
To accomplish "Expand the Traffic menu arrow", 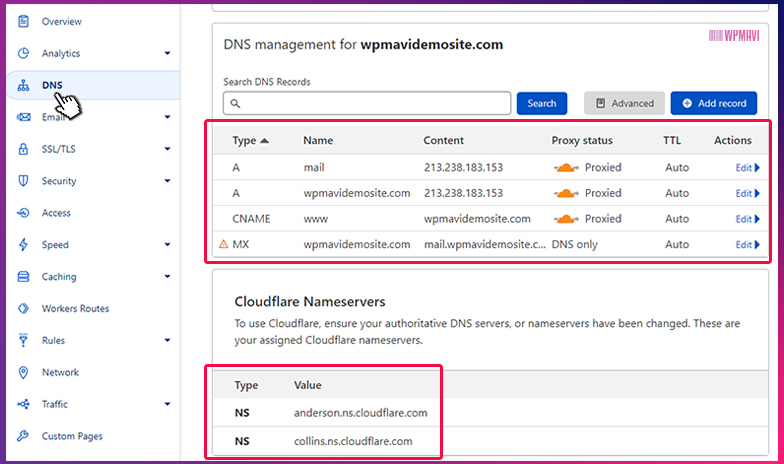I will point(168,404).
